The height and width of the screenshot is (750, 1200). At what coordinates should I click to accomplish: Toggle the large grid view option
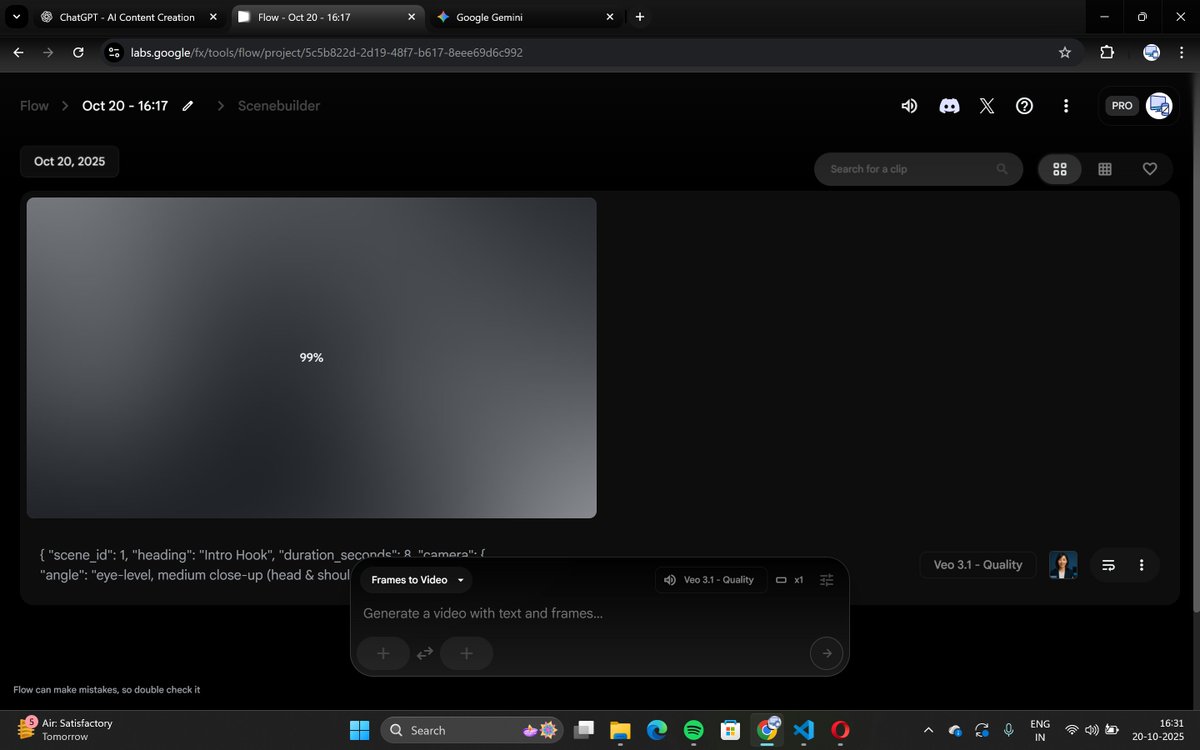point(1059,169)
